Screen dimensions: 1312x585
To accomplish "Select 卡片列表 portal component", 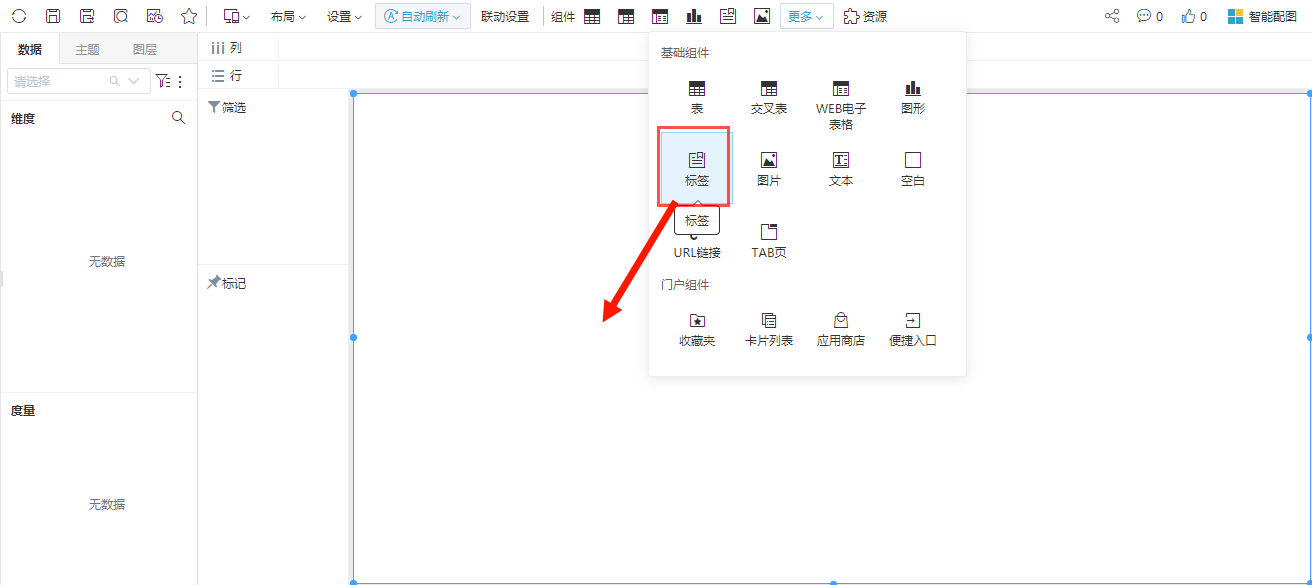I will (x=769, y=329).
